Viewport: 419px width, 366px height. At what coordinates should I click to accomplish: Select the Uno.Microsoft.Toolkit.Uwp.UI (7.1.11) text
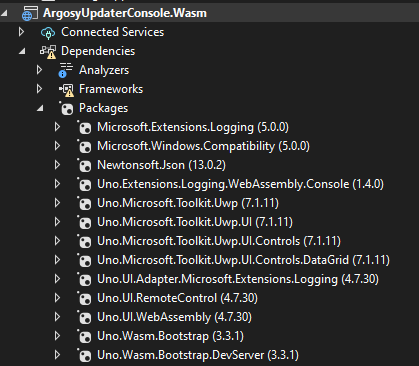tap(195, 222)
